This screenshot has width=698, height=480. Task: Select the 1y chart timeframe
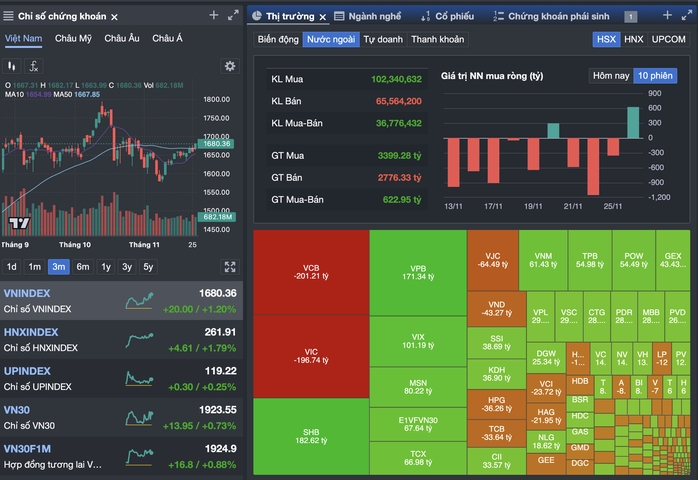(x=106, y=267)
